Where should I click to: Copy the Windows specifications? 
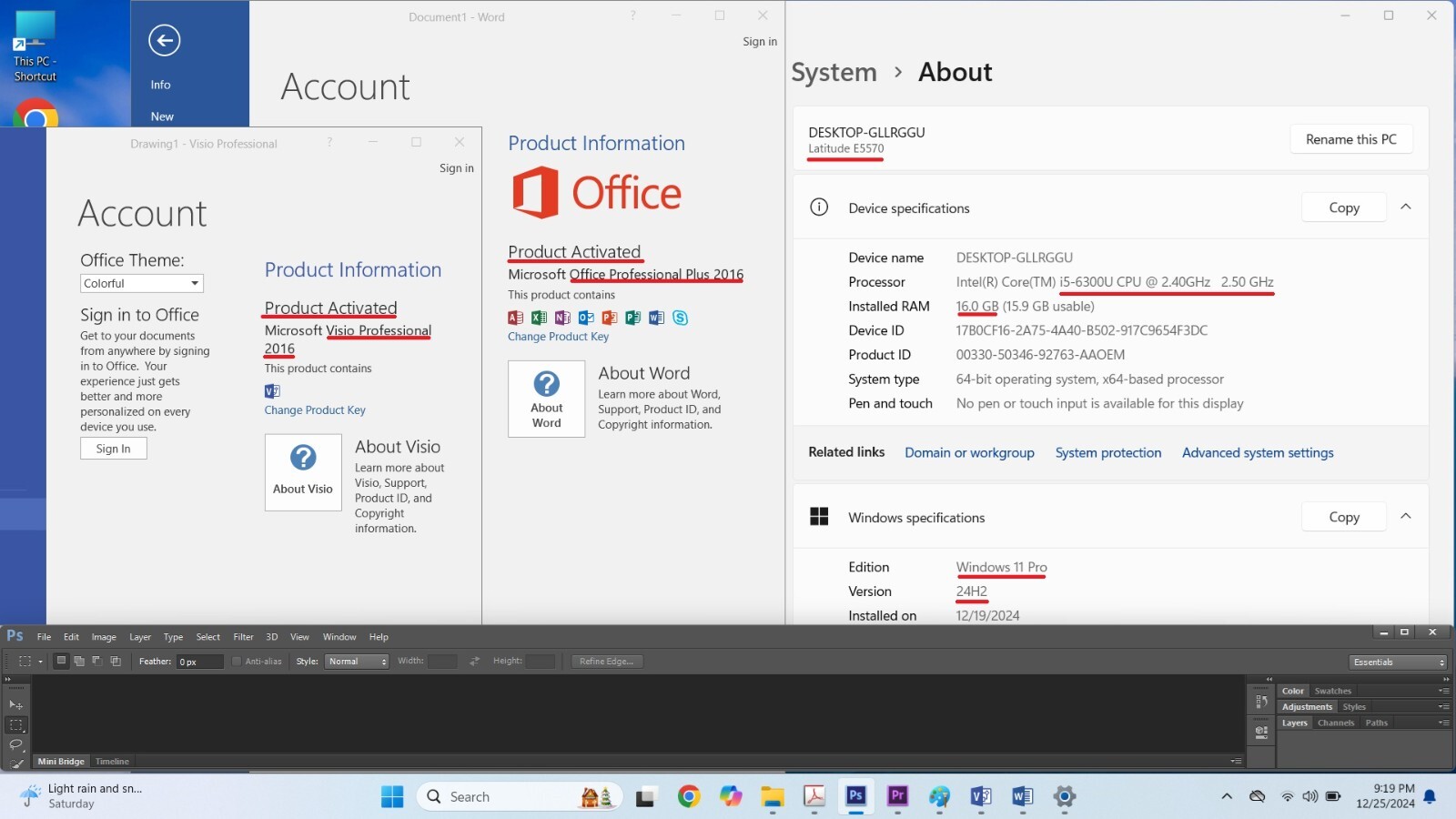click(1344, 517)
